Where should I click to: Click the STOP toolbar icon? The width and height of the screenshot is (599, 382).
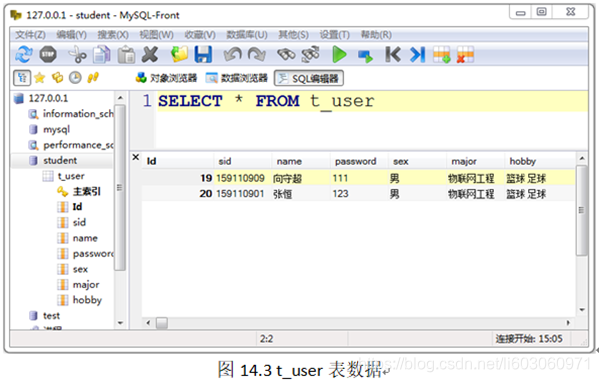(48, 55)
